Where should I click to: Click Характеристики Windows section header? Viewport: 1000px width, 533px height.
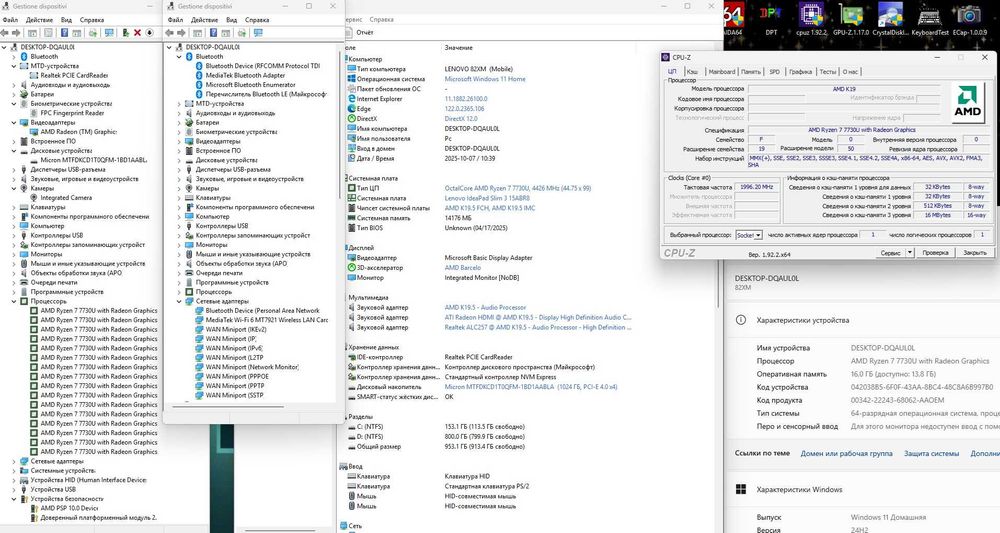799,490
